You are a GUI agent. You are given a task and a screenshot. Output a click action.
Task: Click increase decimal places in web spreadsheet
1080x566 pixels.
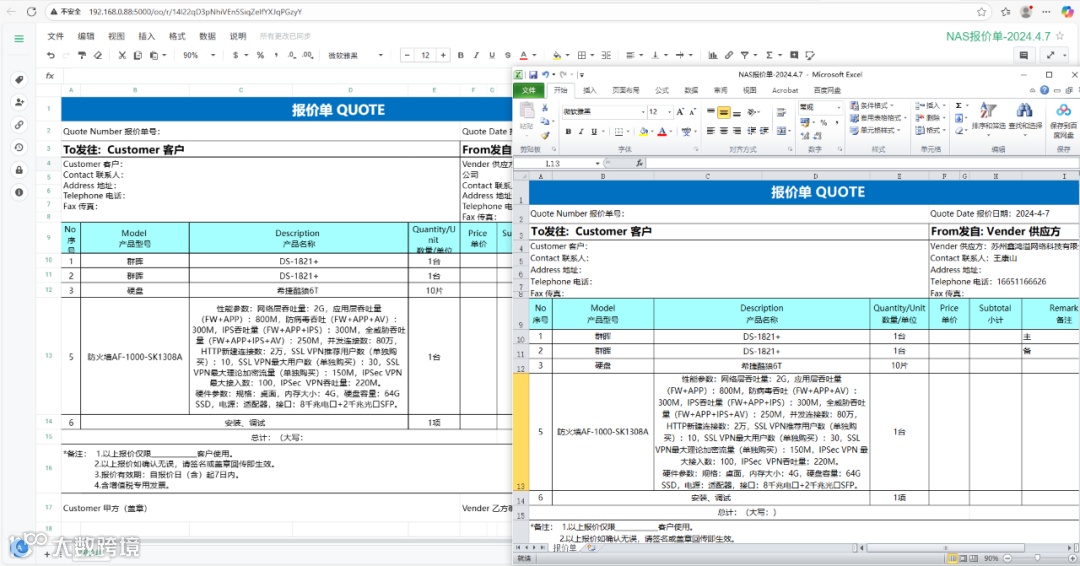click(x=308, y=55)
